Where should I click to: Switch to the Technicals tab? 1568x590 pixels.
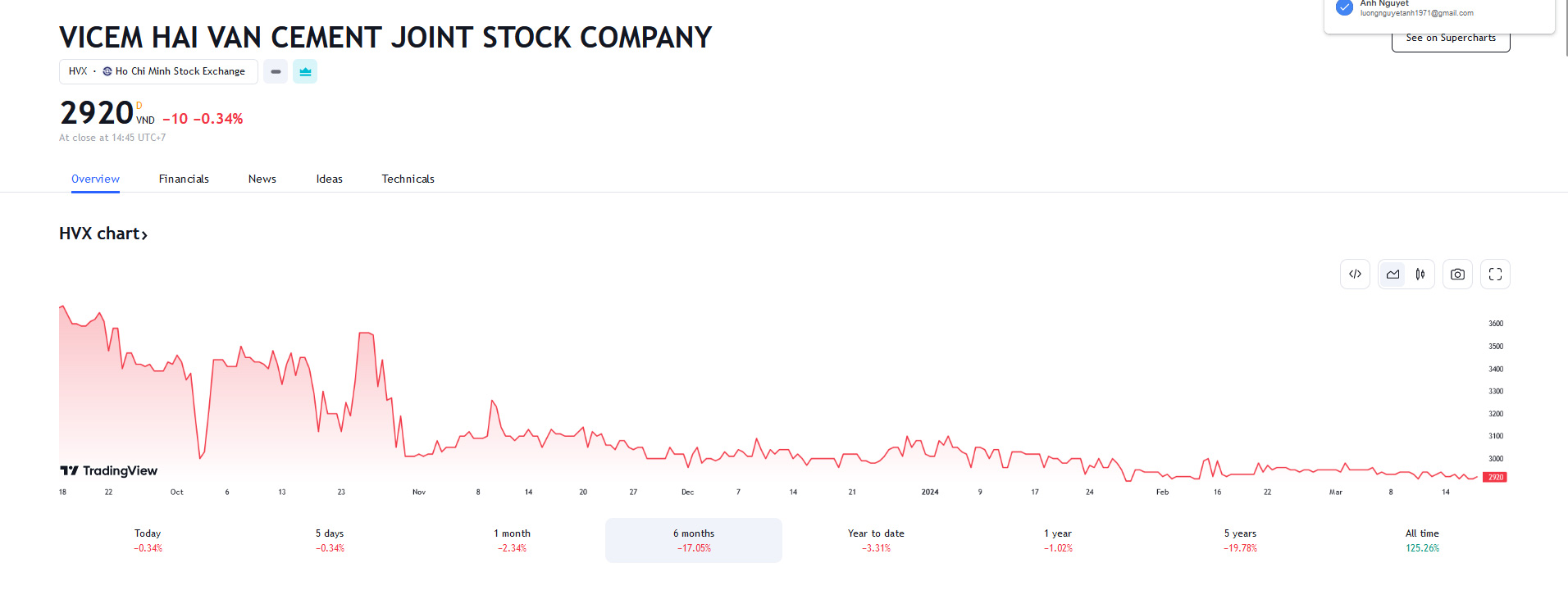pyautogui.click(x=408, y=179)
